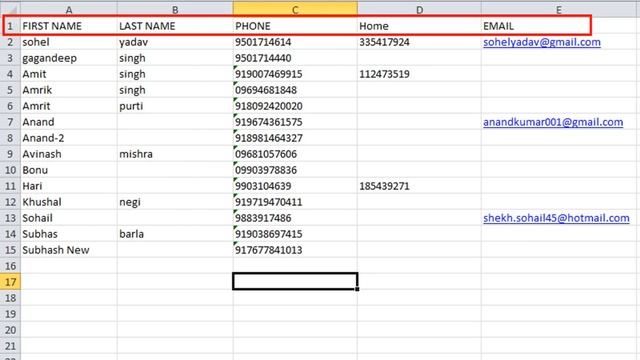Open the shekh.sohail45@hotmail.com email link
640x360 pixels.
click(556, 218)
